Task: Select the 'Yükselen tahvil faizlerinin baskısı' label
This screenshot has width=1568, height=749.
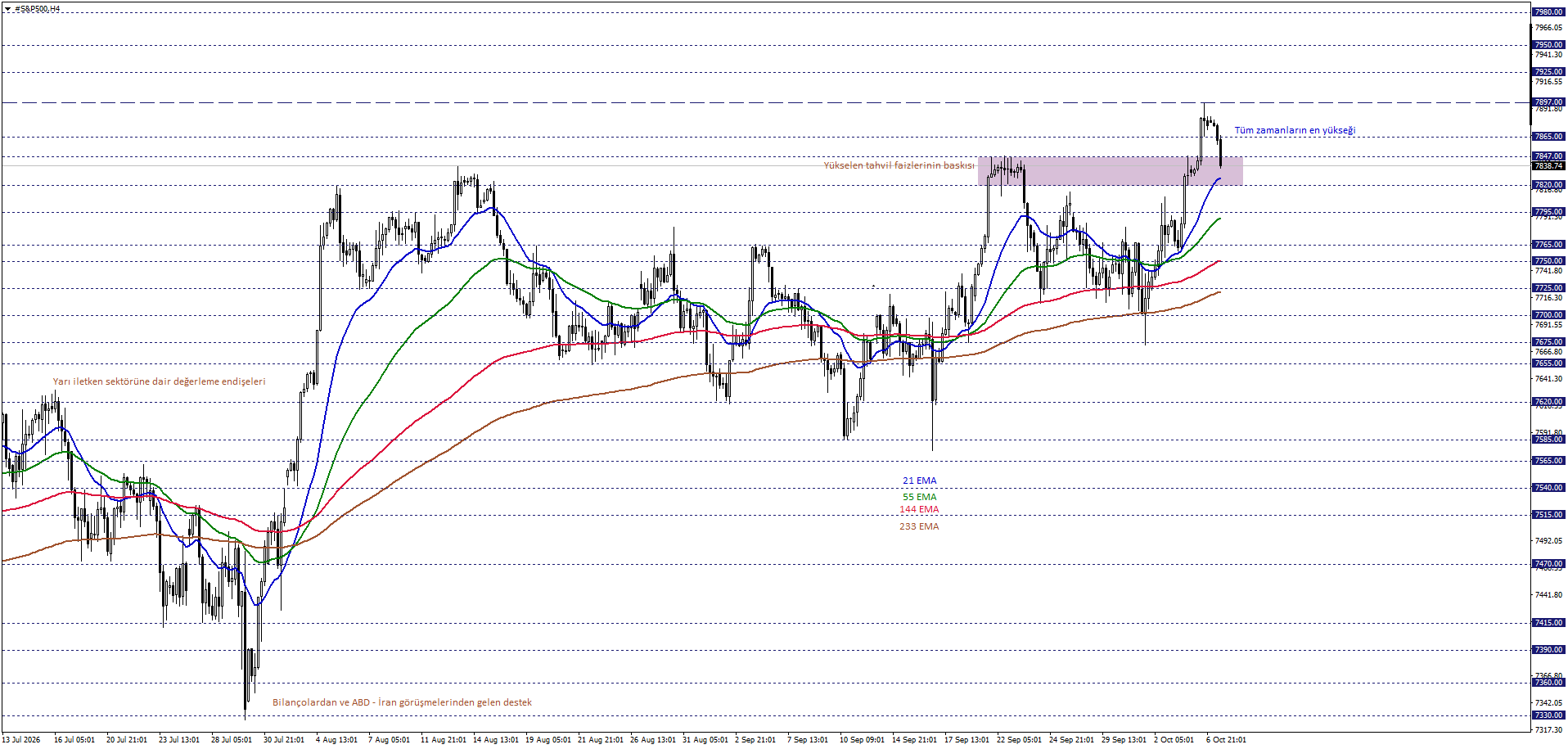Action: [x=899, y=165]
